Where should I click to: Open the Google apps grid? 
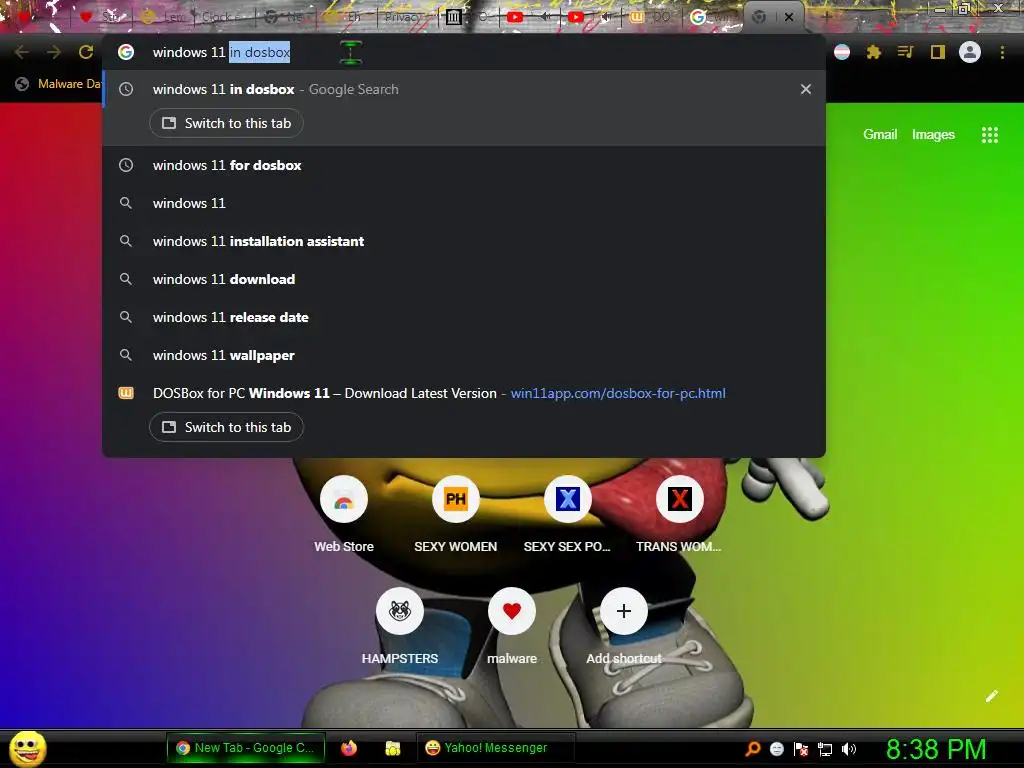[989, 135]
